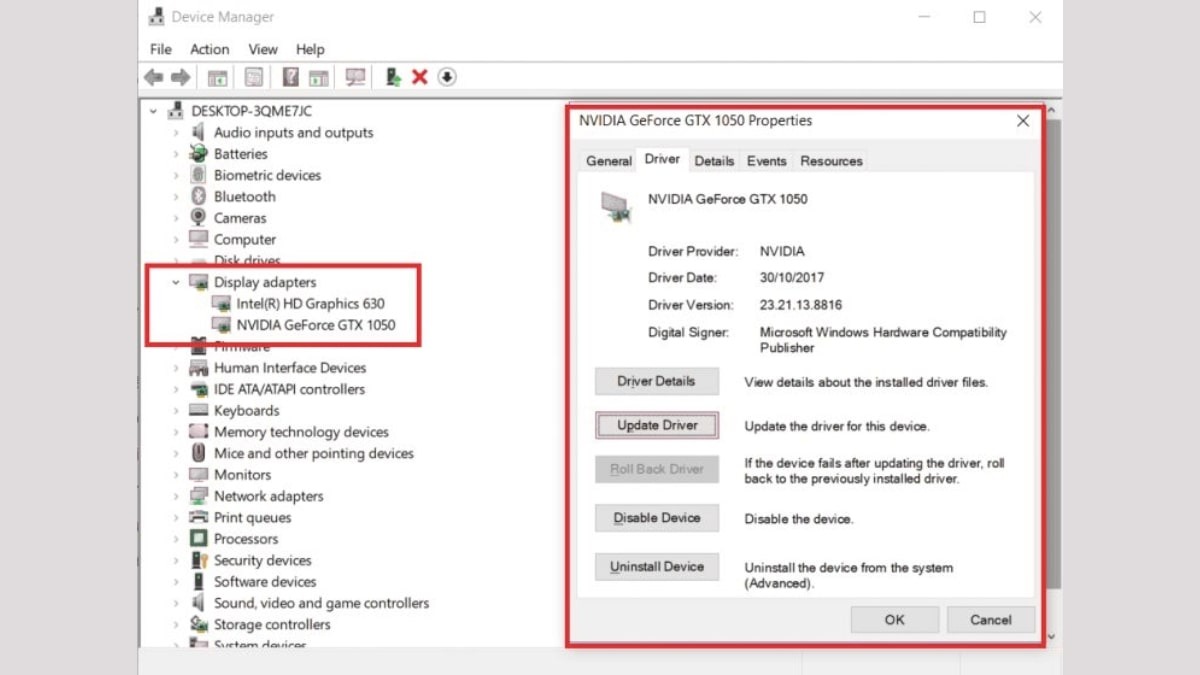Expand the IDE ATA/ATAPI controllers category

[176, 389]
